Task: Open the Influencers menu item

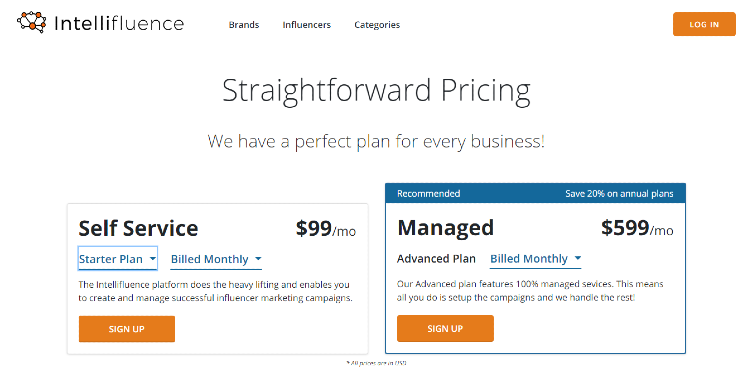Action: point(307,25)
